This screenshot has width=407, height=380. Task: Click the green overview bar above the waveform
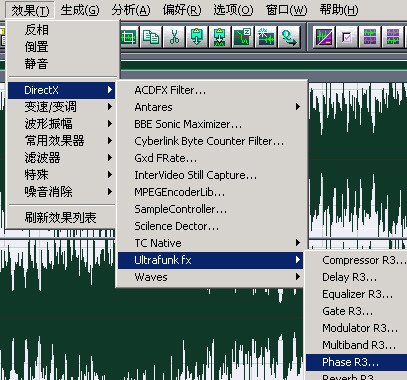[263, 65]
